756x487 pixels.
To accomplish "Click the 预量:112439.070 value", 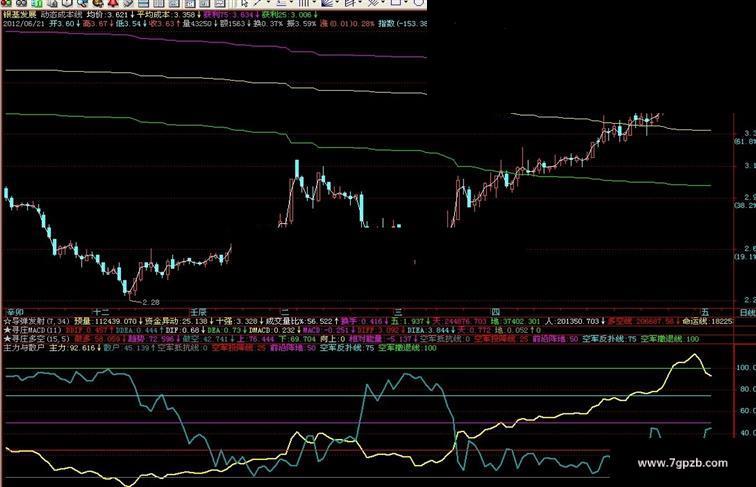I will coord(105,321).
